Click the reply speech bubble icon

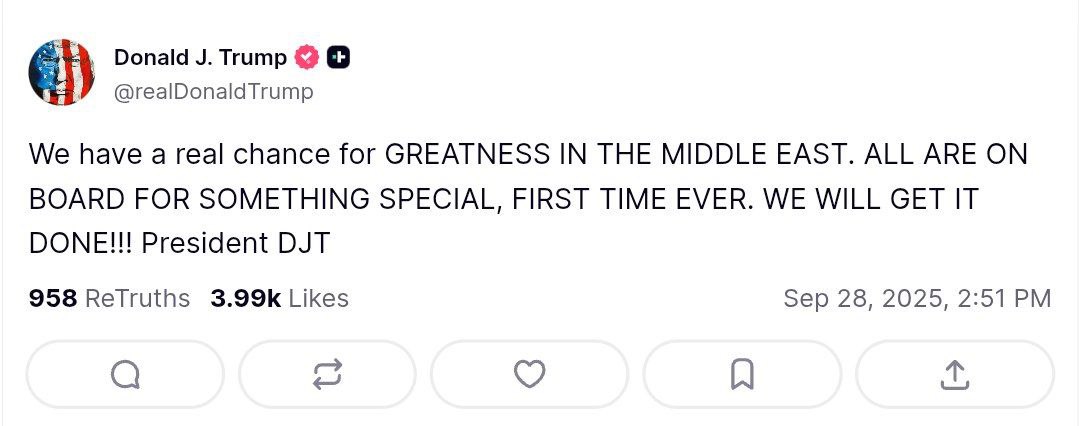coord(125,375)
